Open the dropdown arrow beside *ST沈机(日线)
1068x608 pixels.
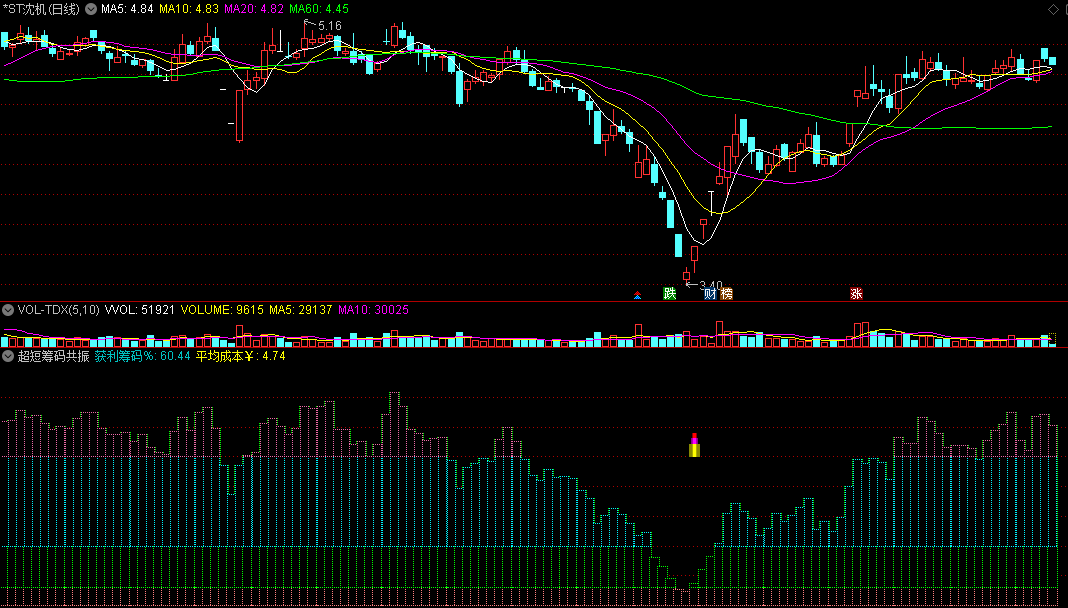click(91, 10)
